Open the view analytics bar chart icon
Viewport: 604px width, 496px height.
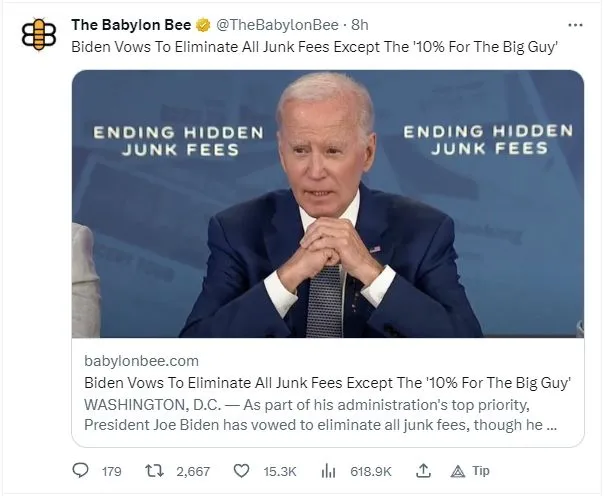[x=327, y=470]
